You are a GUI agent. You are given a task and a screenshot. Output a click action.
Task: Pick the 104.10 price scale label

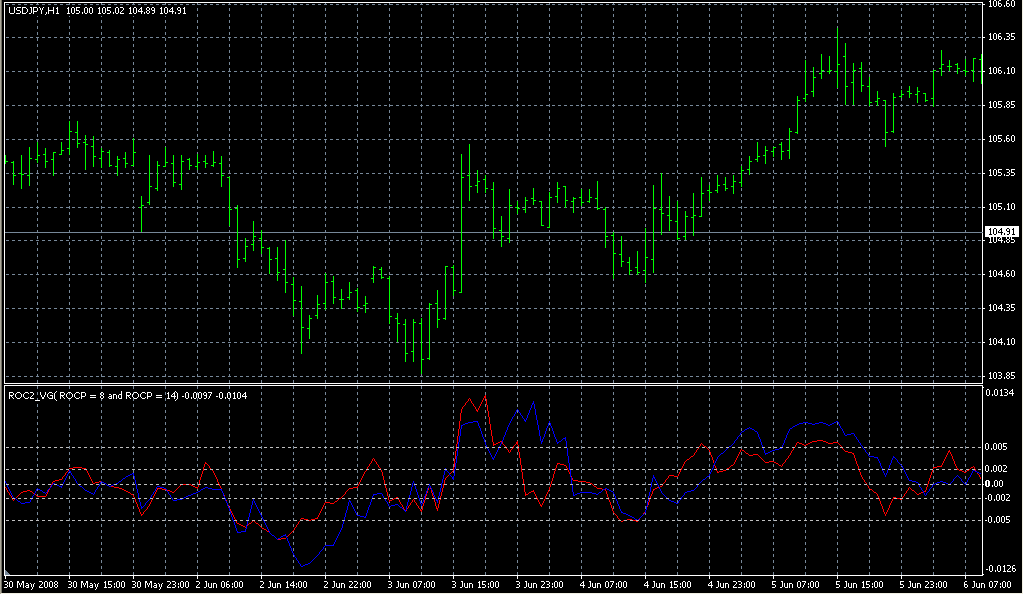click(1001, 343)
